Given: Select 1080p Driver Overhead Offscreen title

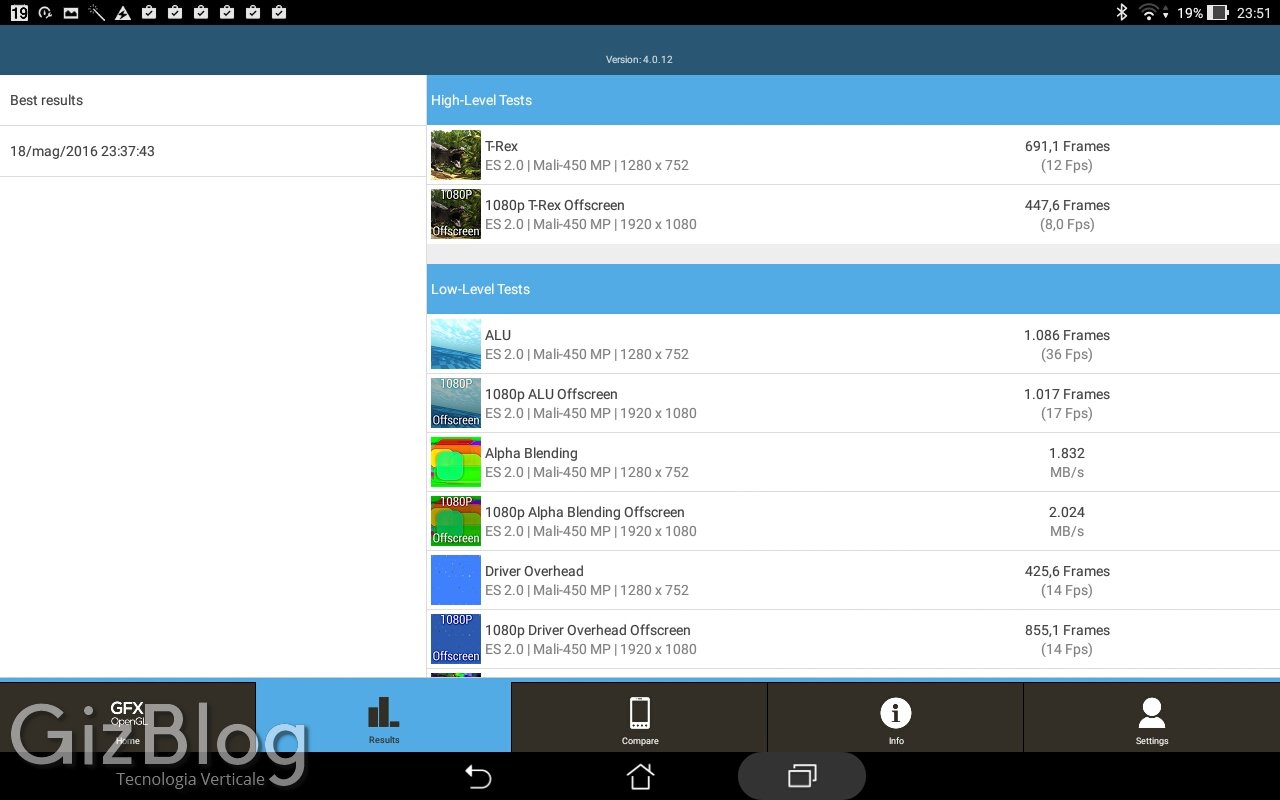Looking at the screenshot, I should click(588, 630).
